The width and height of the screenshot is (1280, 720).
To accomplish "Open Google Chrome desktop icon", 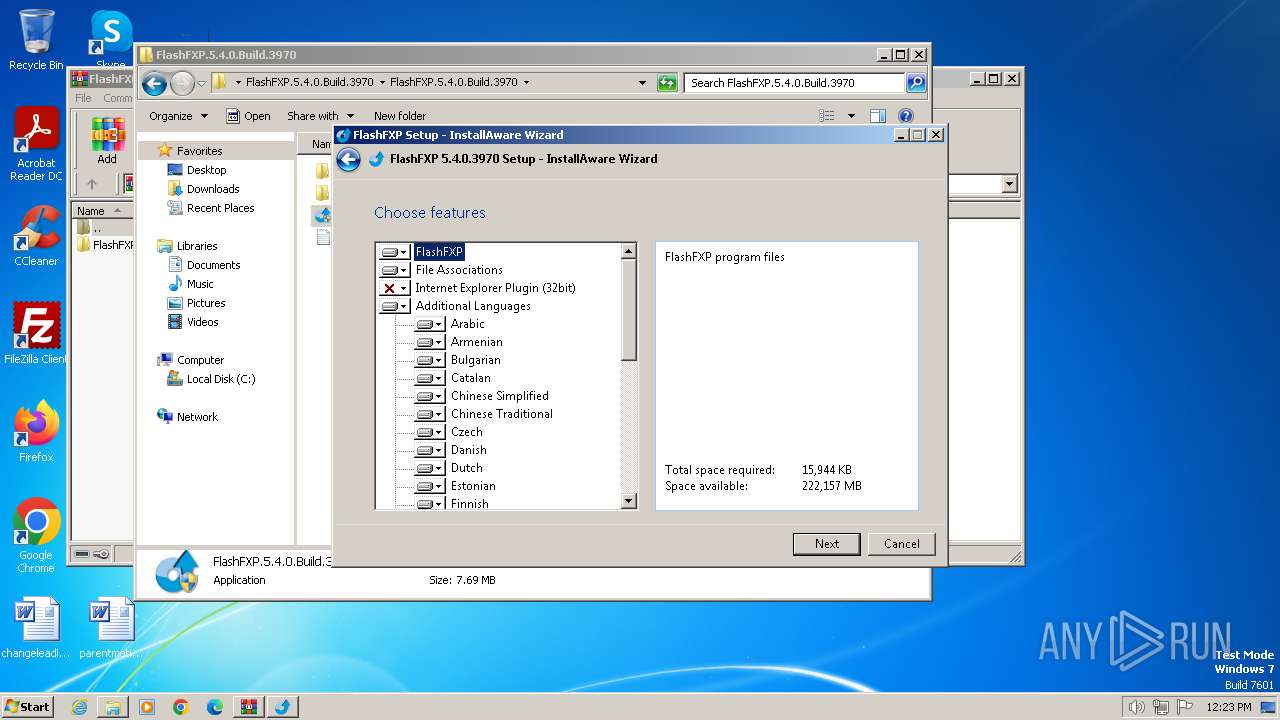I will pyautogui.click(x=36, y=536).
